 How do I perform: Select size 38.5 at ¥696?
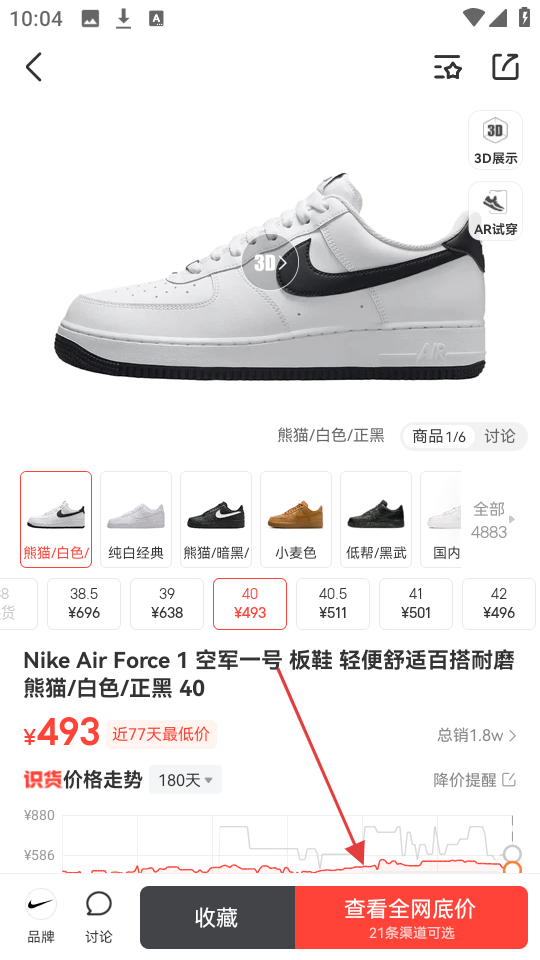[84, 604]
